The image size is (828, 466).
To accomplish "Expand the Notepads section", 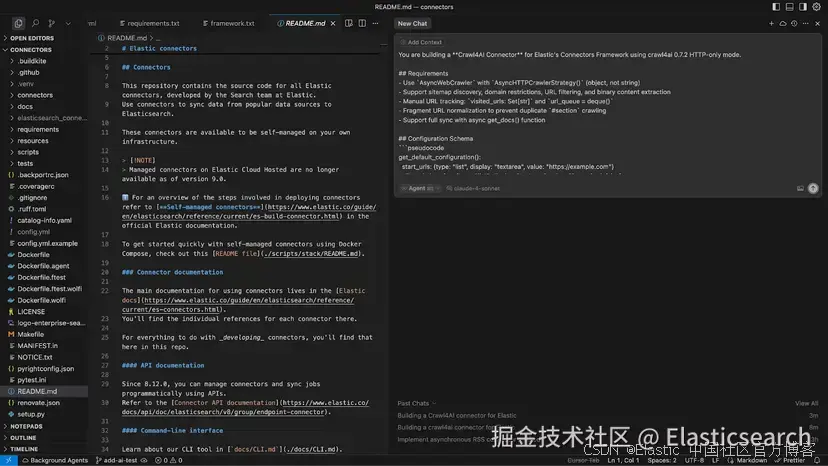I will point(44,426).
